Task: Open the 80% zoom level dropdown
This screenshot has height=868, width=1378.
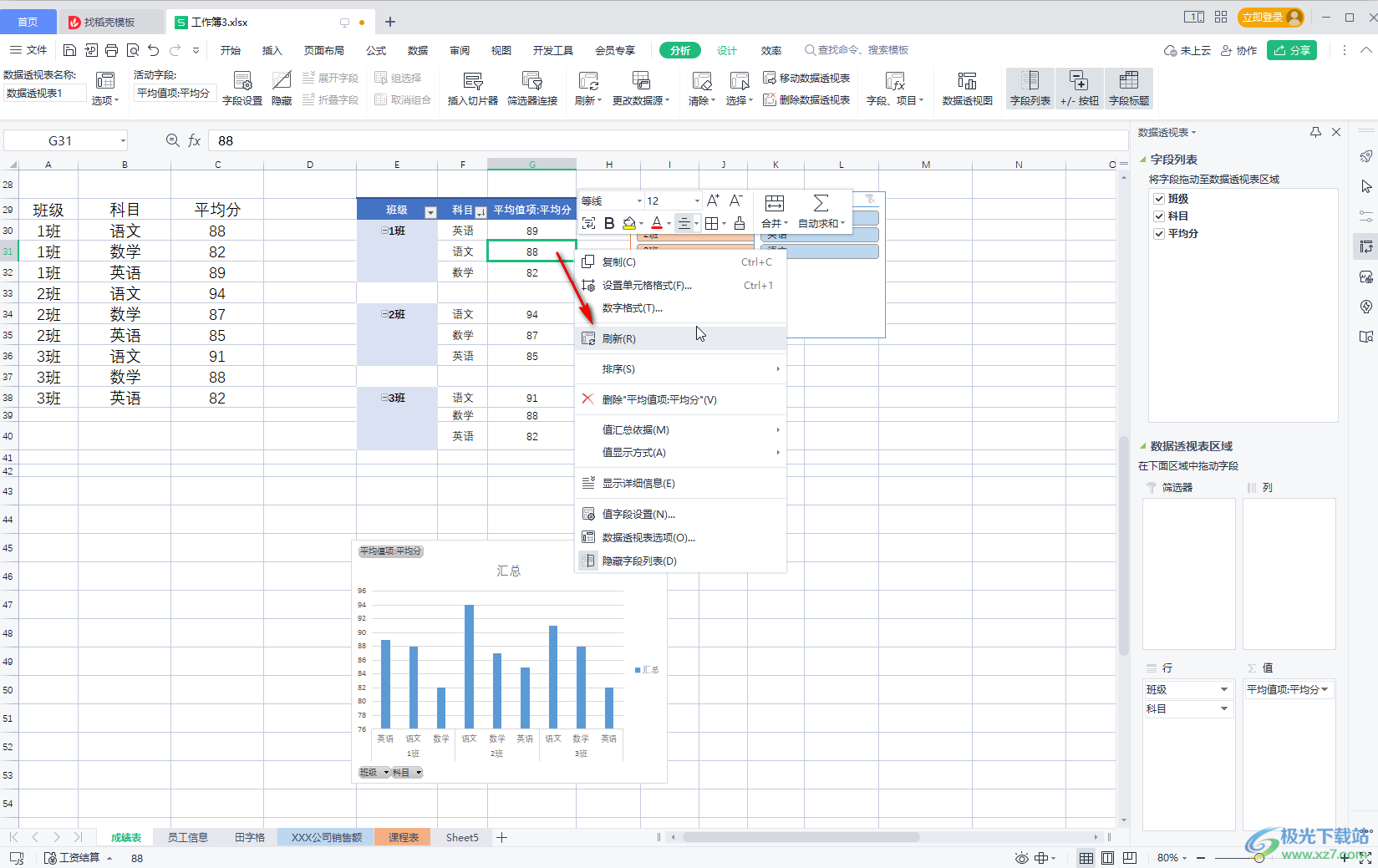Action: click(1184, 858)
